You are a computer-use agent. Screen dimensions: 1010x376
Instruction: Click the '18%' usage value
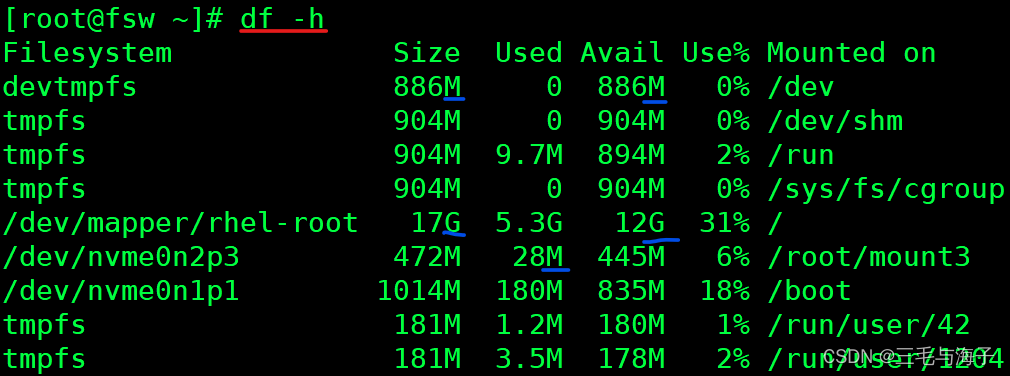click(724, 292)
